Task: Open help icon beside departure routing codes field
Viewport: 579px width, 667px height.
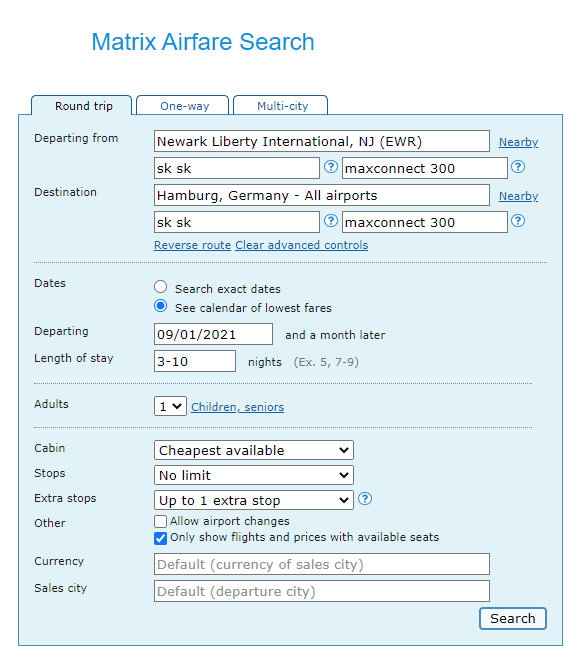Action: [x=331, y=167]
